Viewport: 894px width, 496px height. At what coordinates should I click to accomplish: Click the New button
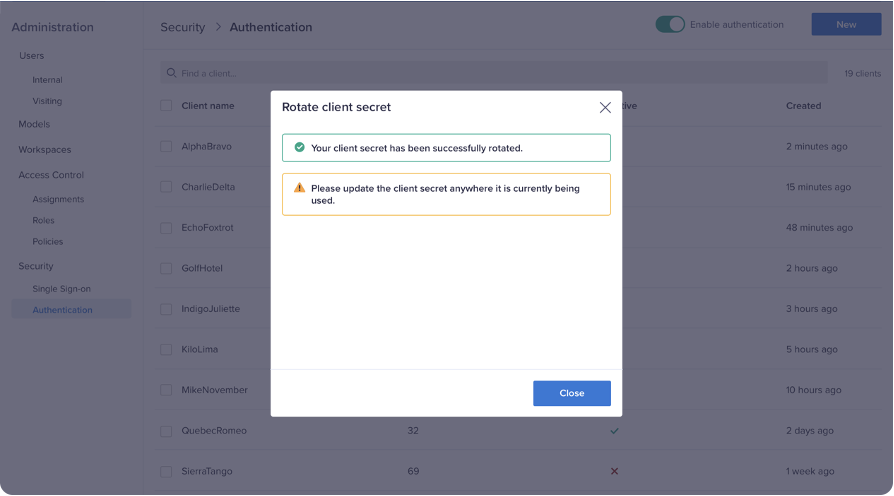846,25
